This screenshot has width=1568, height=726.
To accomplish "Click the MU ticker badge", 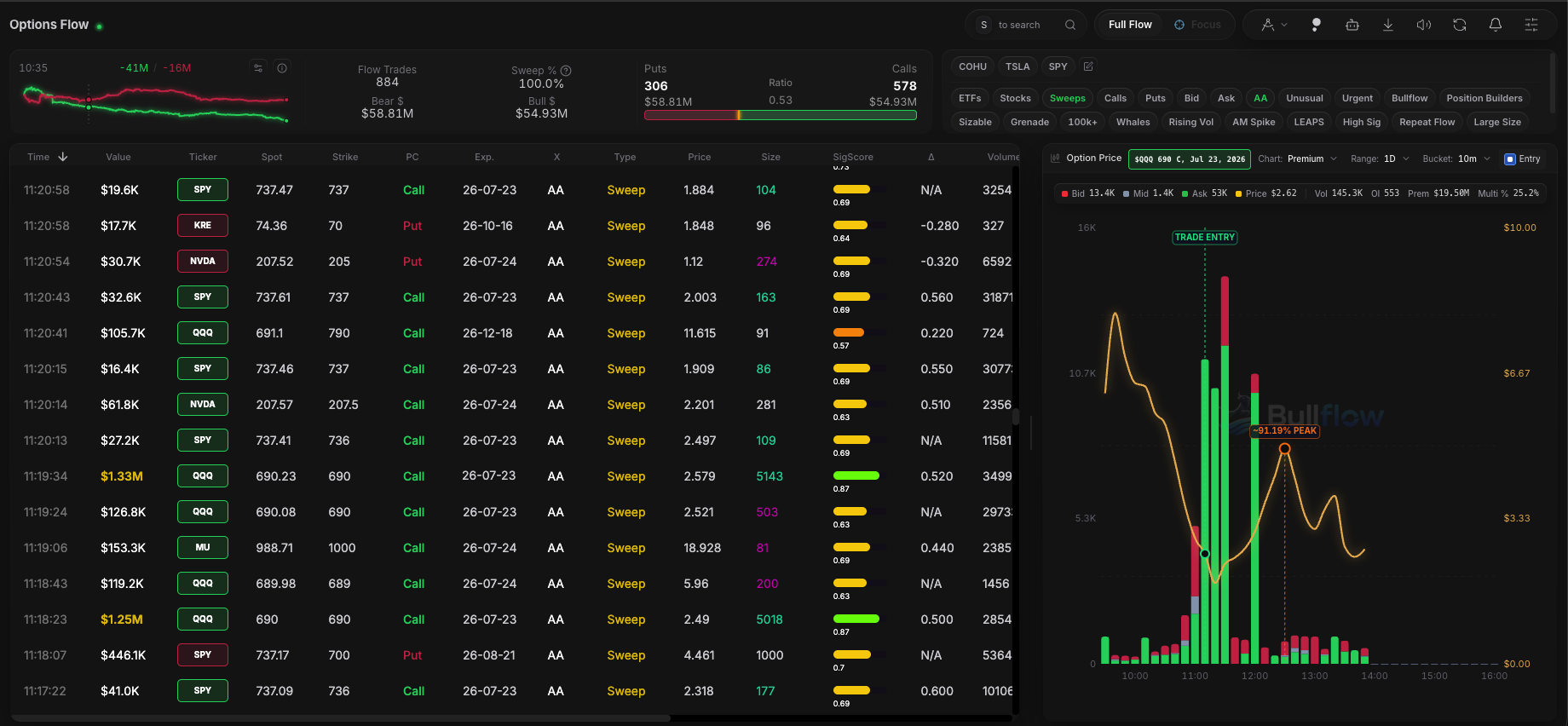I will click(203, 548).
